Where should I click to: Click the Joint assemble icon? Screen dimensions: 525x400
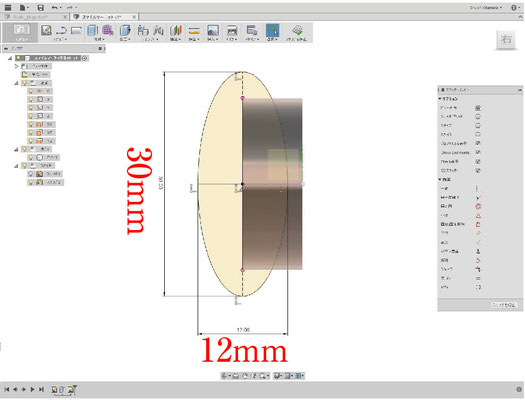pyautogui.click(x=158, y=30)
